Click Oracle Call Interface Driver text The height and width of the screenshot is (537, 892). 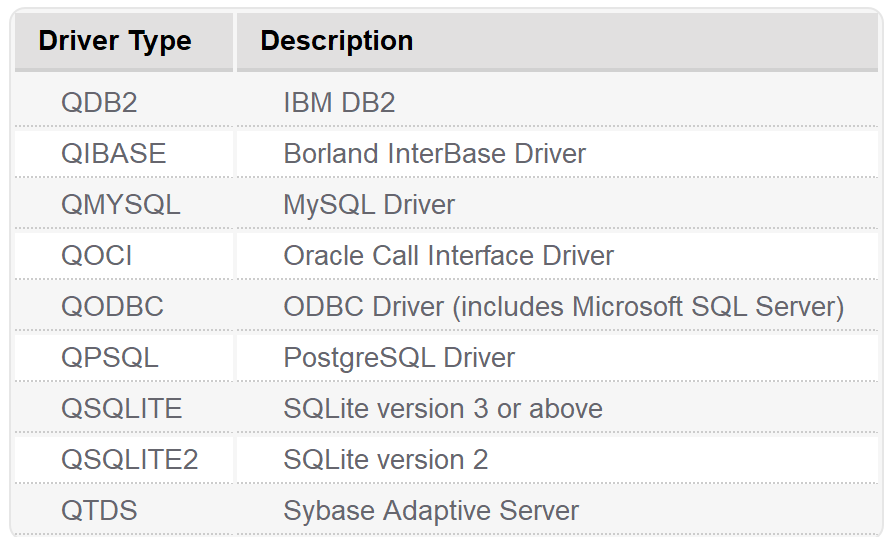tap(449, 255)
